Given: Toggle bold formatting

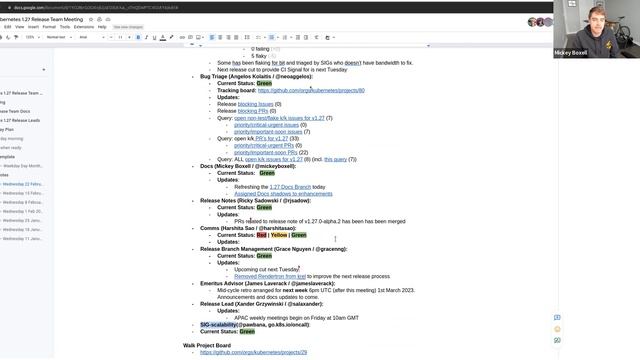Looking at the screenshot, I should click(x=138, y=37).
